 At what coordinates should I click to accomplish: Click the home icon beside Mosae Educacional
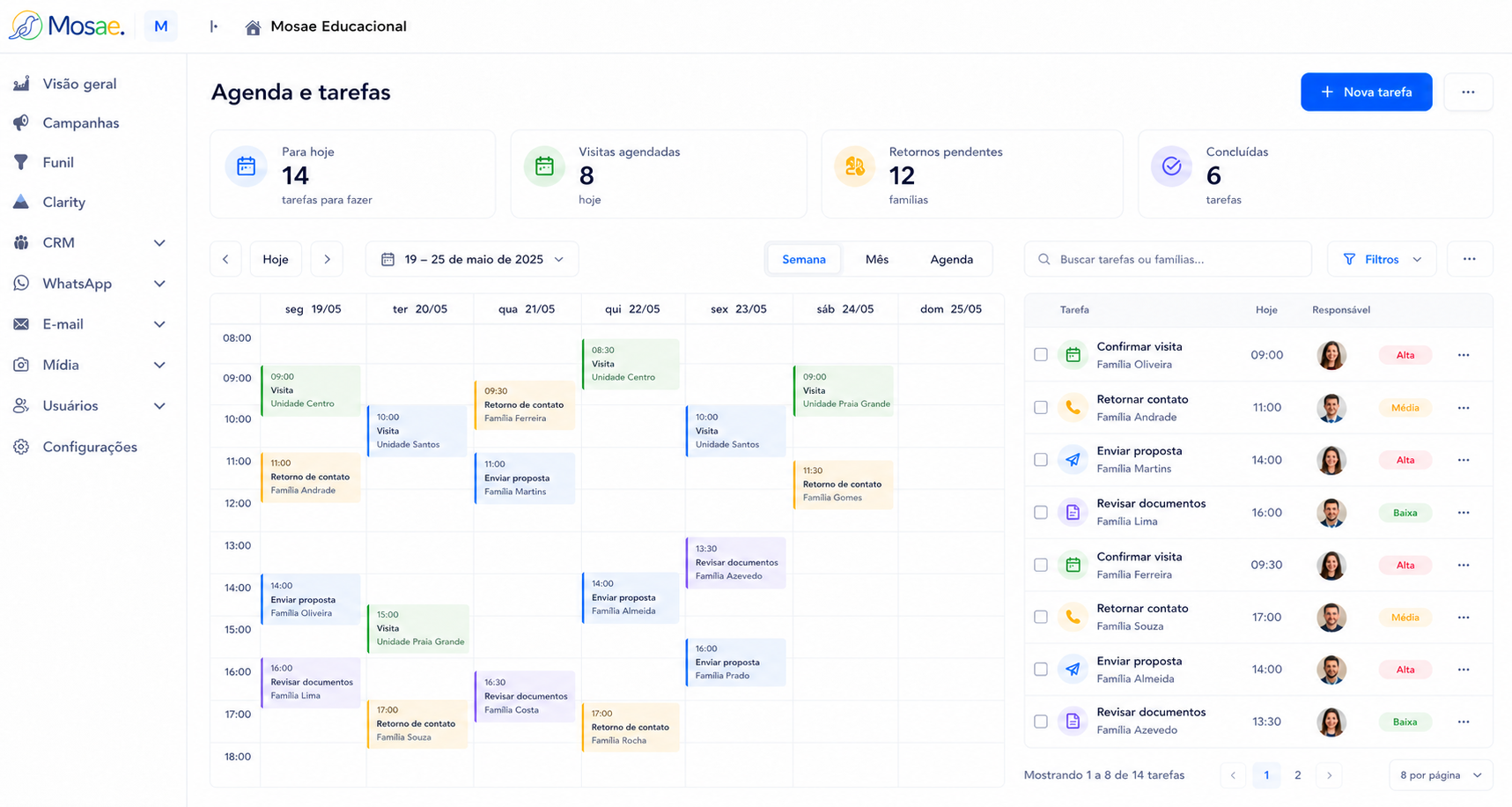pyautogui.click(x=253, y=27)
